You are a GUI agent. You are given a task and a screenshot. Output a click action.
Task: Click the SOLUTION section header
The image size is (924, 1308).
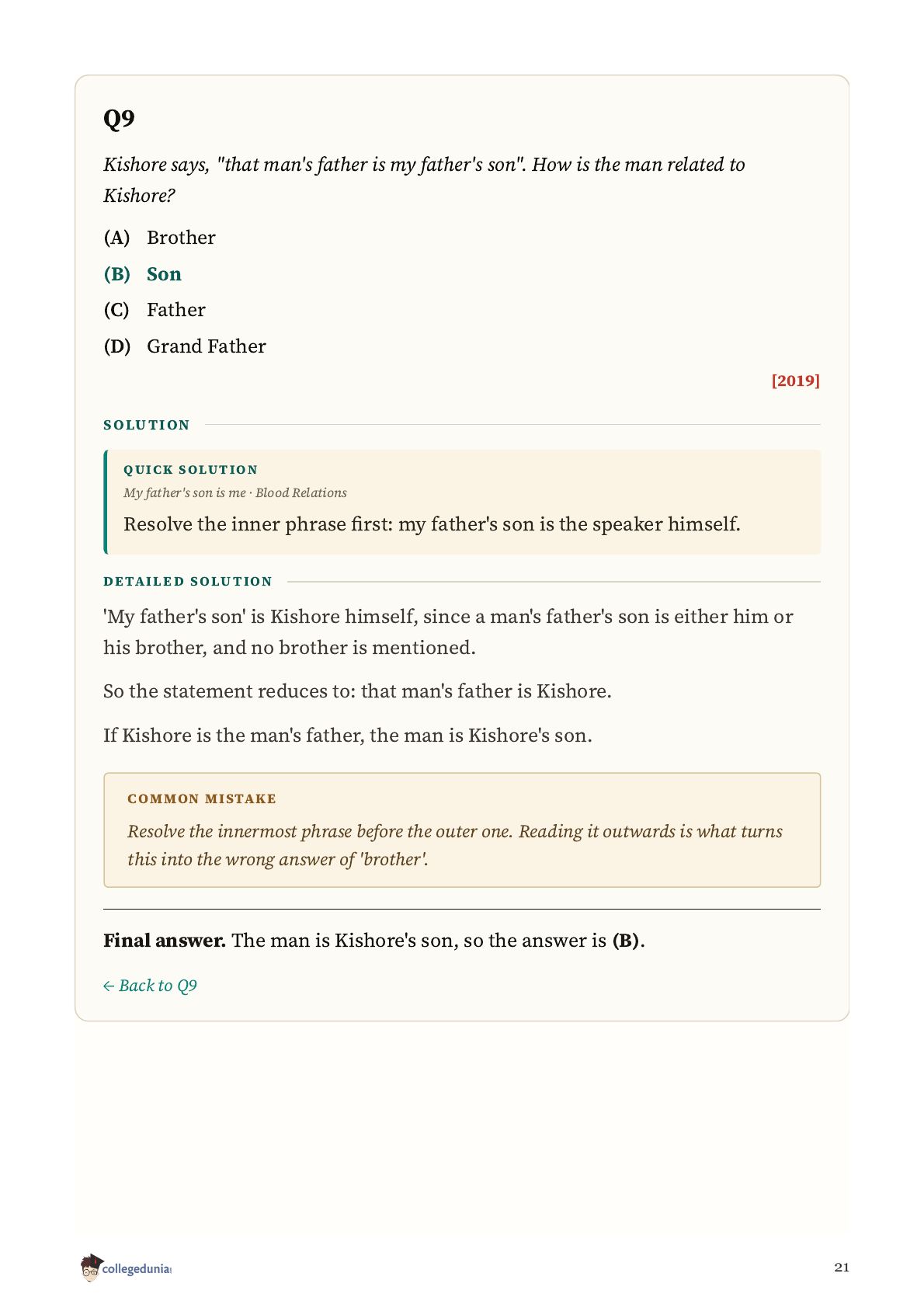147,425
